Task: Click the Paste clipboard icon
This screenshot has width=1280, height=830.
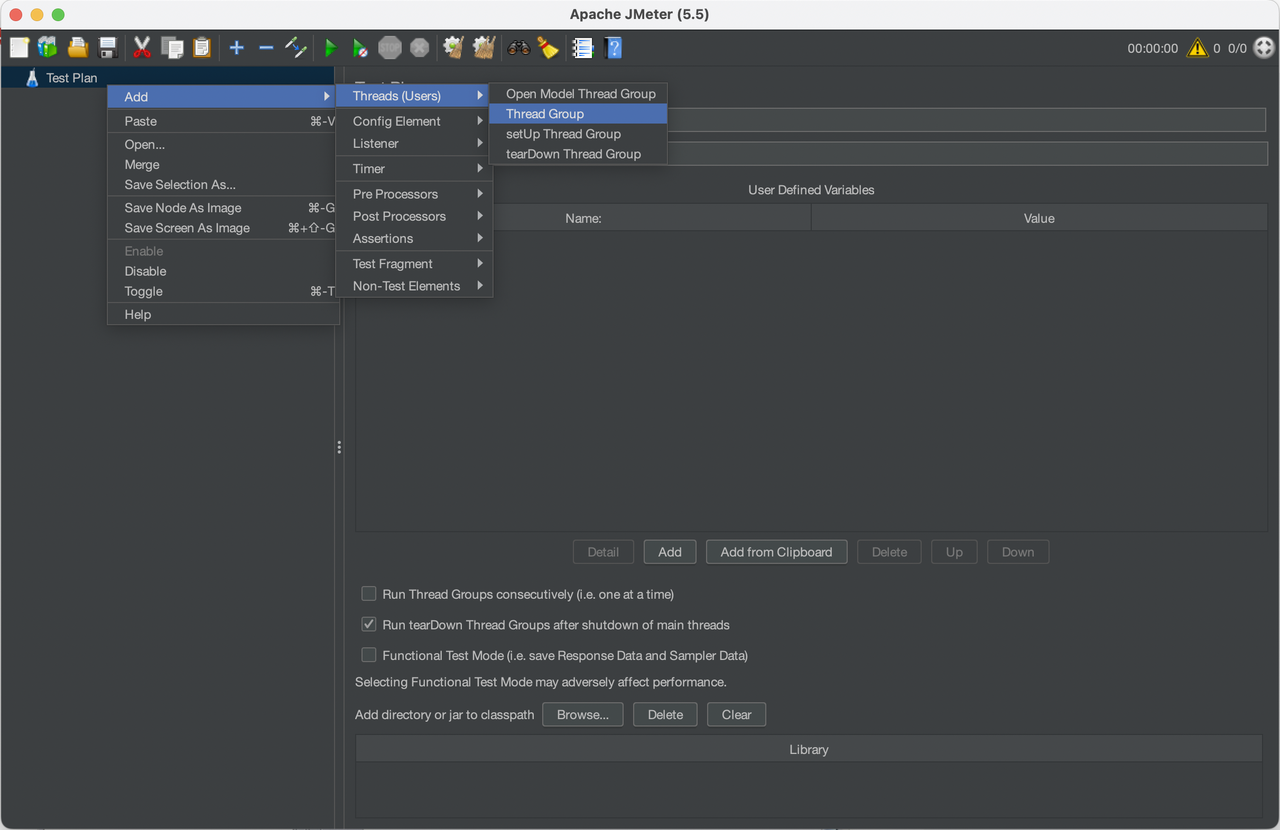Action: click(x=202, y=47)
